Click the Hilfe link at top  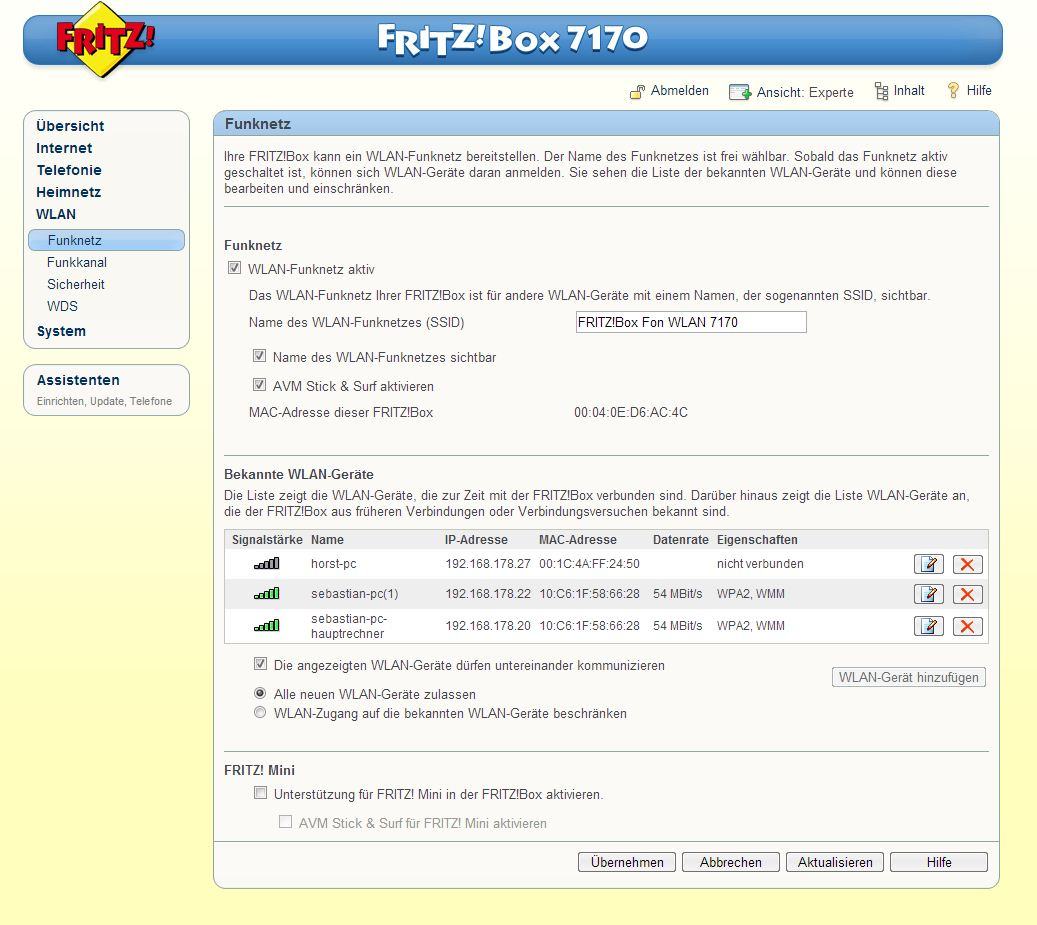coord(979,91)
